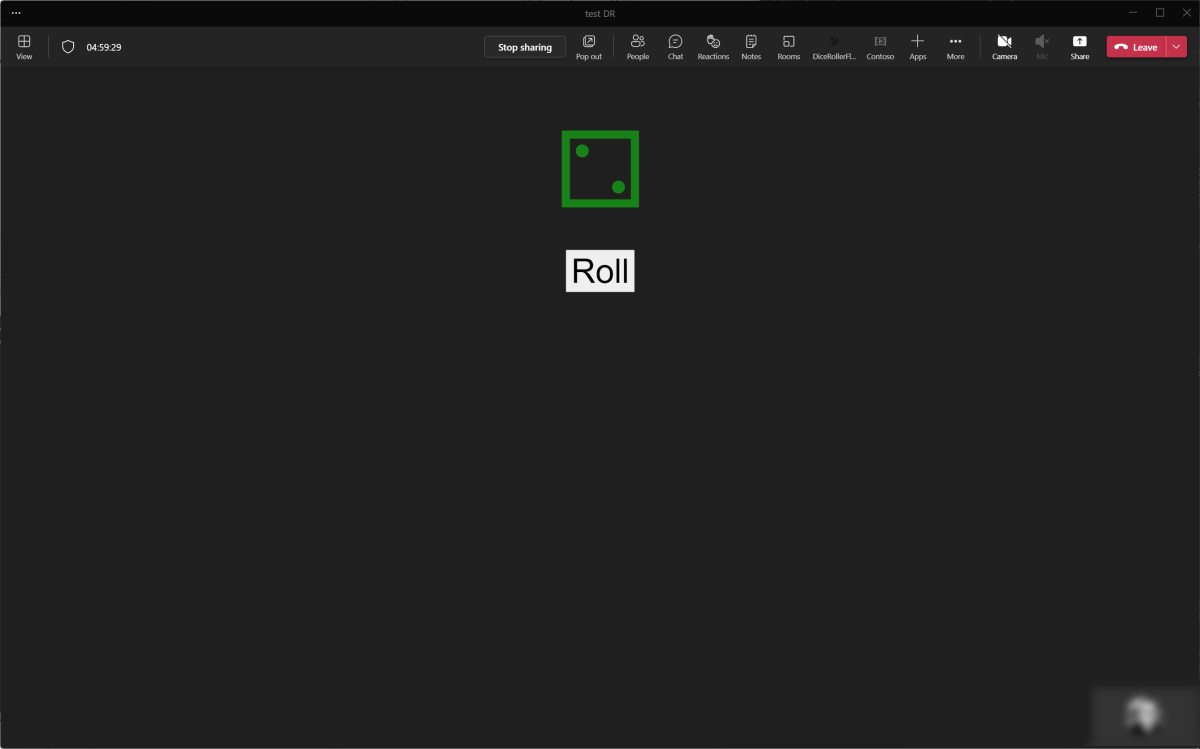Open the People panel

638,47
